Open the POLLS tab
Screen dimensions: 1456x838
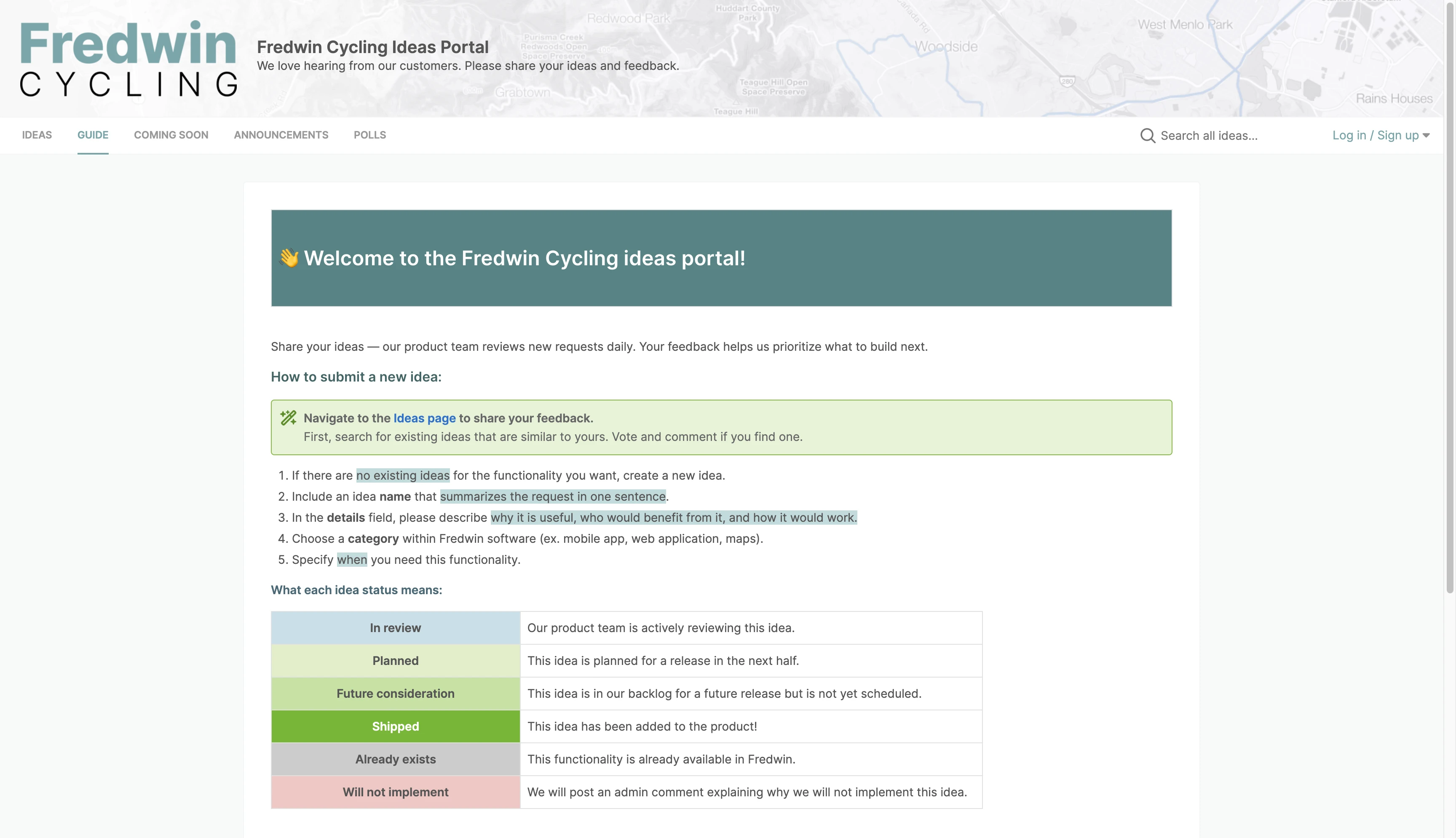(x=369, y=135)
